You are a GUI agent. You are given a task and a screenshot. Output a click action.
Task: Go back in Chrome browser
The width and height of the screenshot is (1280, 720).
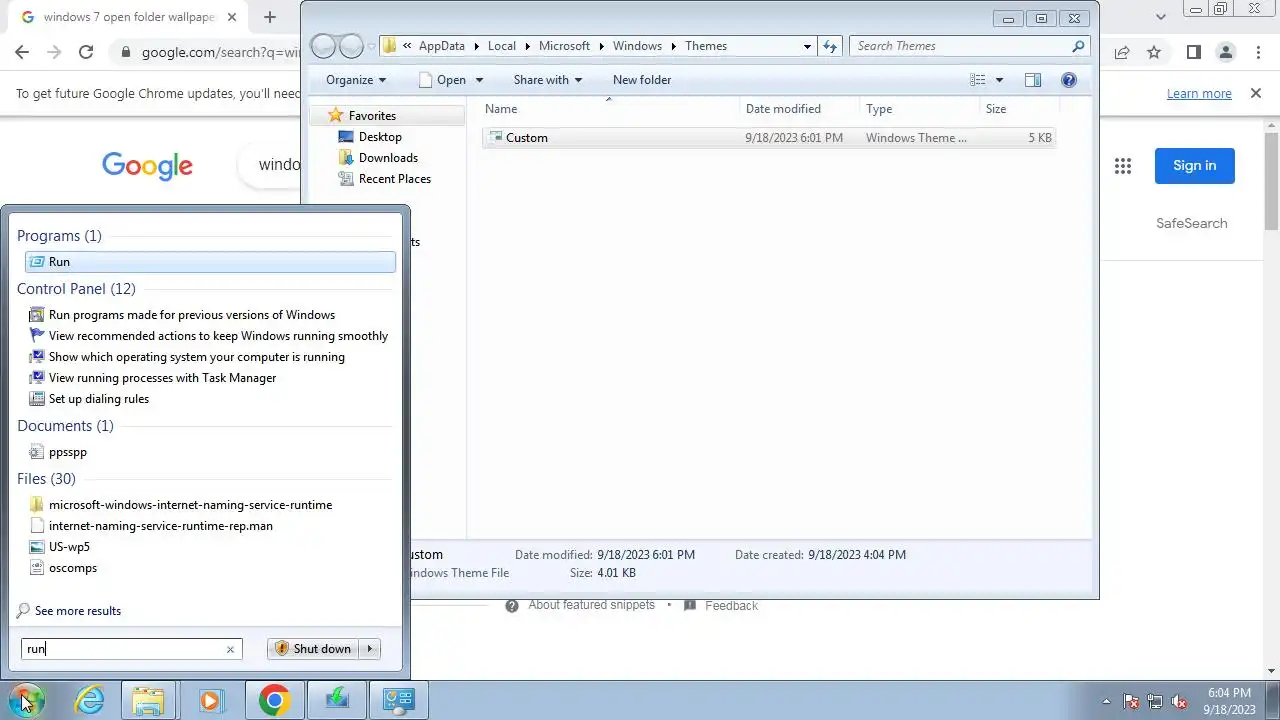[x=22, y=52]
